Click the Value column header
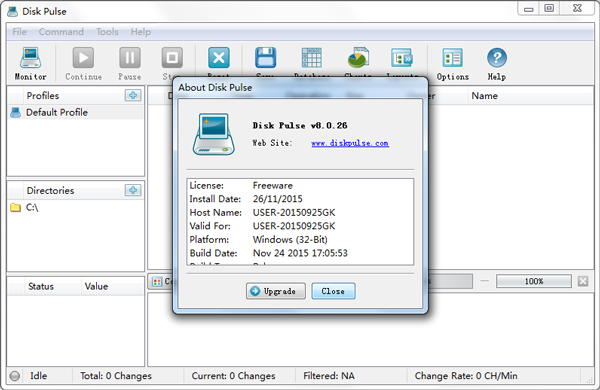The width and height of the screenshot is (600, 390). (x=96, y=286)
